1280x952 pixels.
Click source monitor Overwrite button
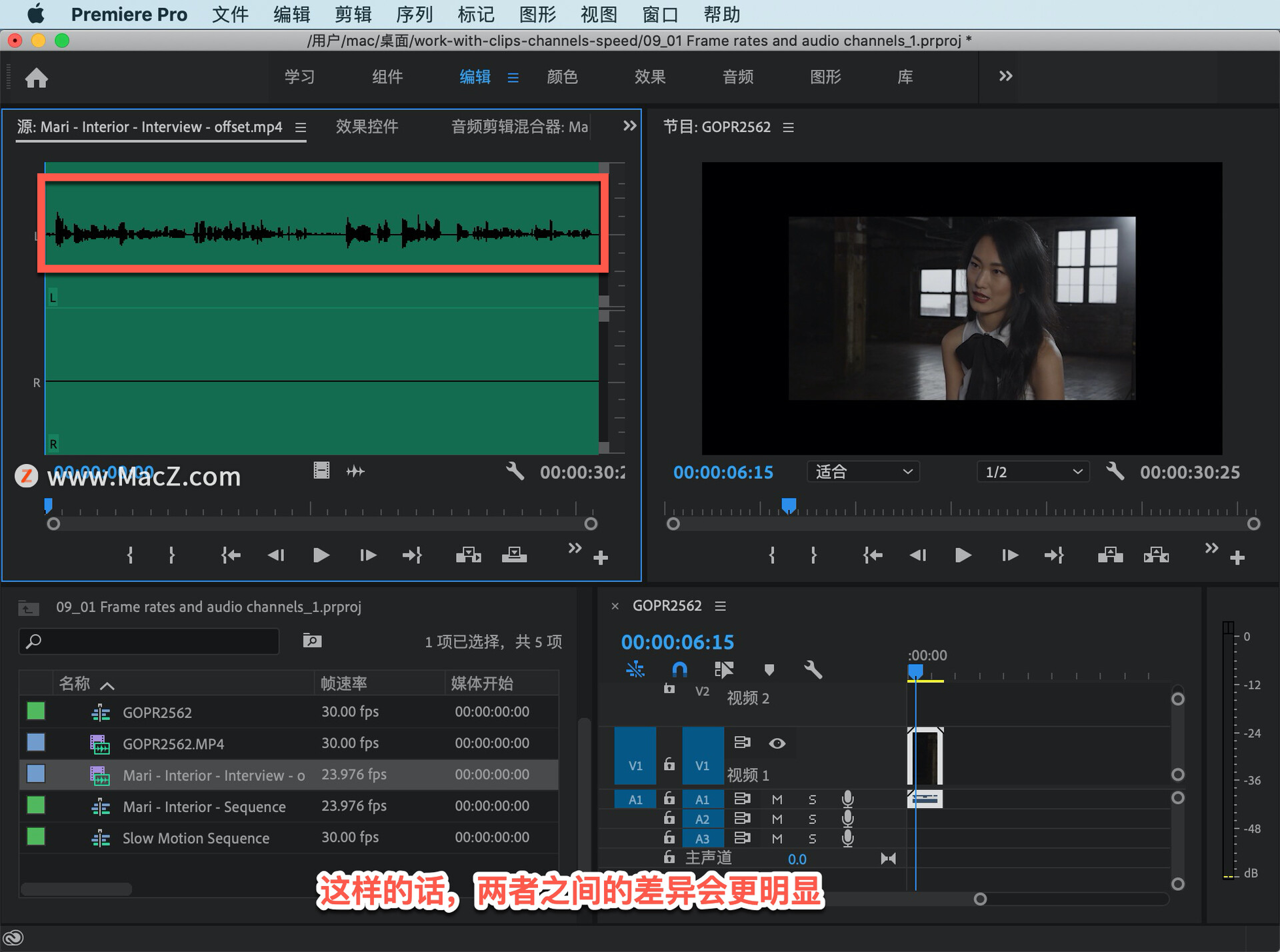pos(514,555)
